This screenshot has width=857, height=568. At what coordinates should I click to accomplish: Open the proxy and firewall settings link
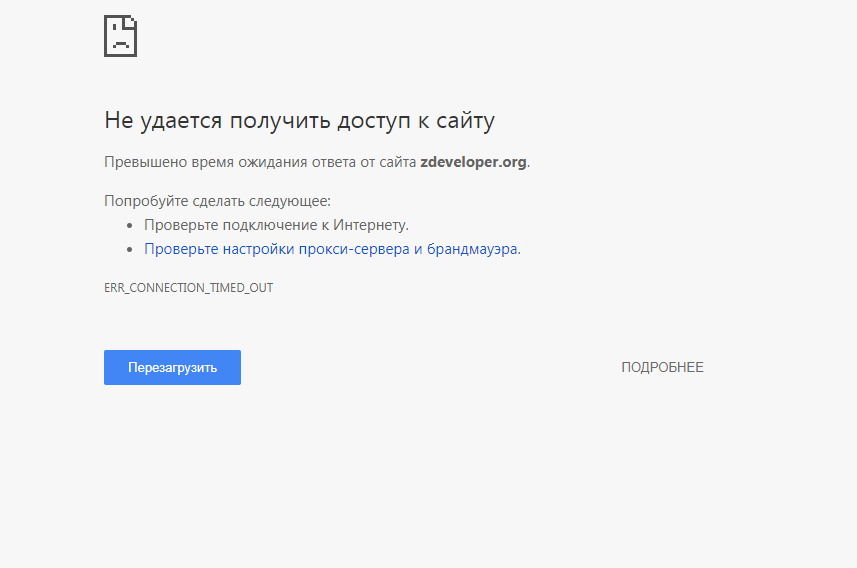tap(332, 249)
